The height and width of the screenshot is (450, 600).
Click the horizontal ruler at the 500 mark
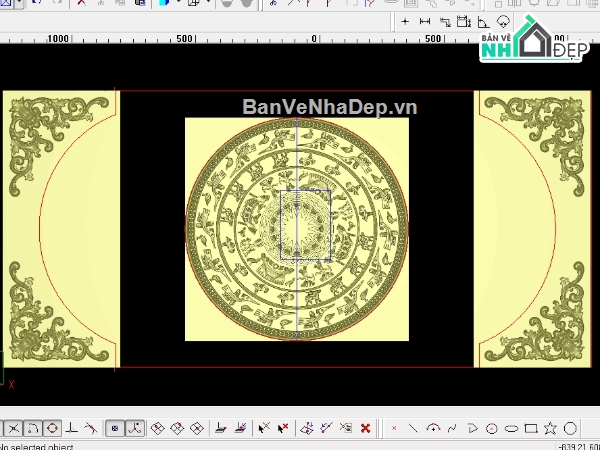183,40
